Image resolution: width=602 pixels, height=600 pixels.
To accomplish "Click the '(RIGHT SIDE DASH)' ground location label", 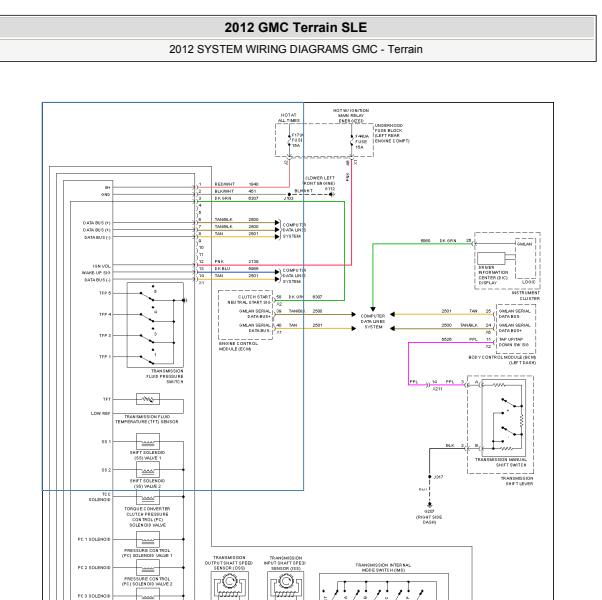I will pos(429,519).
